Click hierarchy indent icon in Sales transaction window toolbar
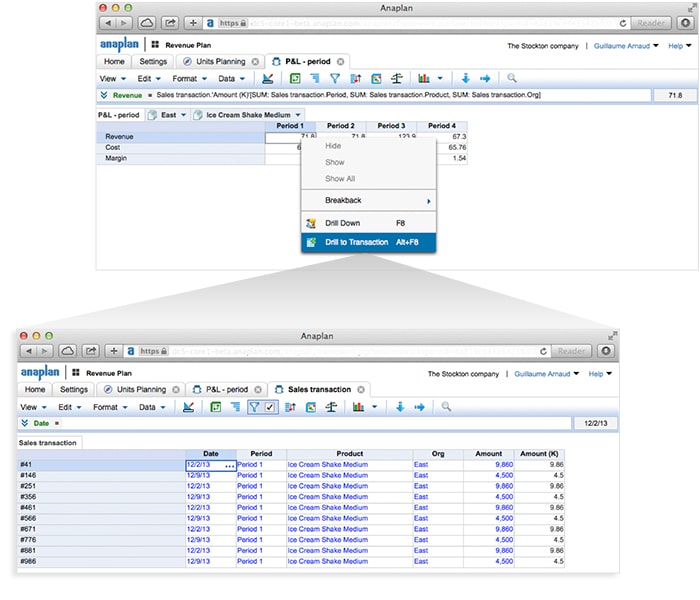700x600 pixels. (x=235, y=407)
